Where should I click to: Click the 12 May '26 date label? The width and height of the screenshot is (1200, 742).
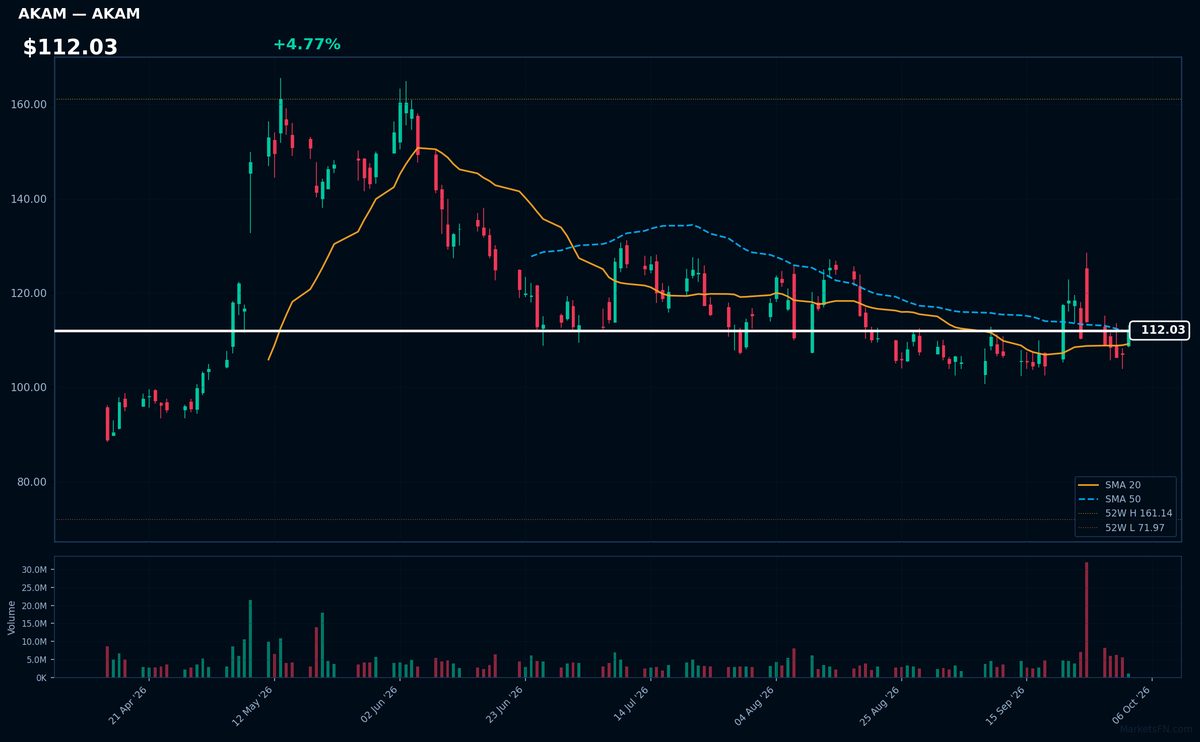click(x=254, y=705)
